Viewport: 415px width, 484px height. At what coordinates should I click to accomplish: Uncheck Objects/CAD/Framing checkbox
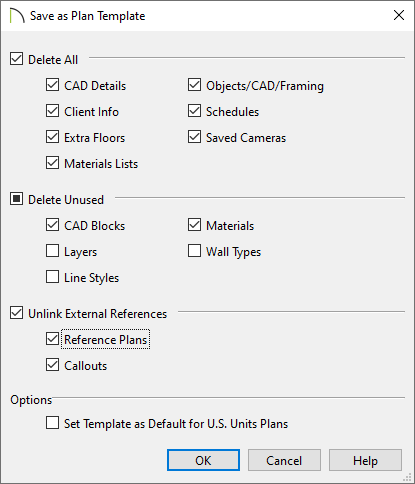(x=194, y=85)
